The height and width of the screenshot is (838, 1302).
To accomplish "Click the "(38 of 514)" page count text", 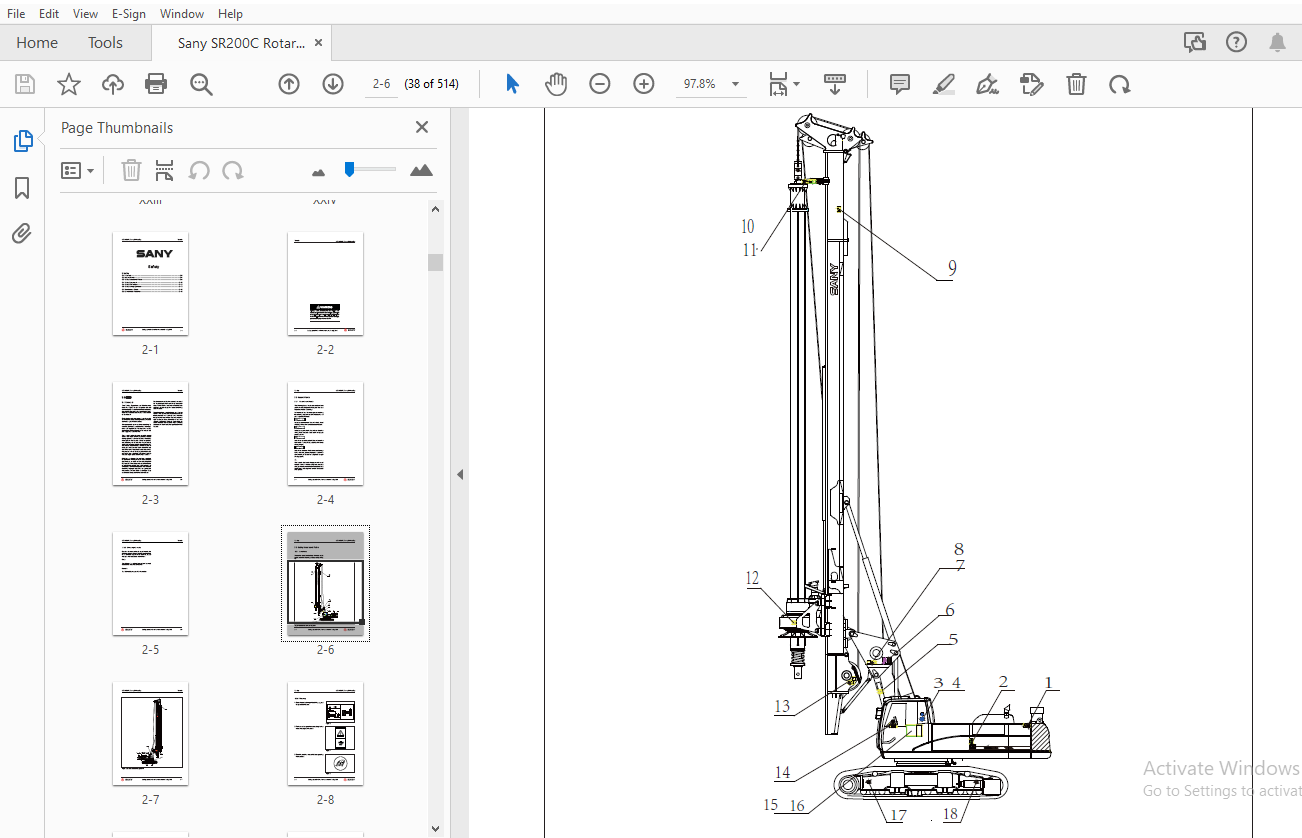I will tap(431, 84).
